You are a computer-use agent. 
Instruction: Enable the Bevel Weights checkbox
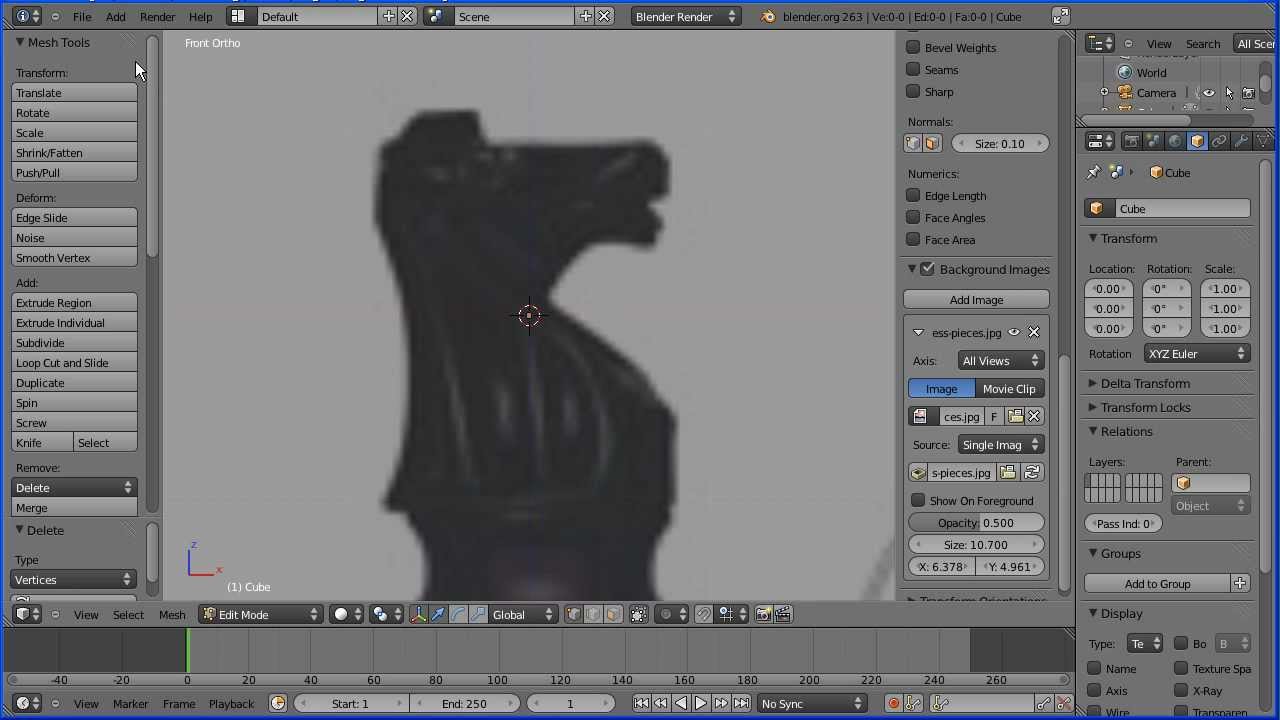pos(913,47)
